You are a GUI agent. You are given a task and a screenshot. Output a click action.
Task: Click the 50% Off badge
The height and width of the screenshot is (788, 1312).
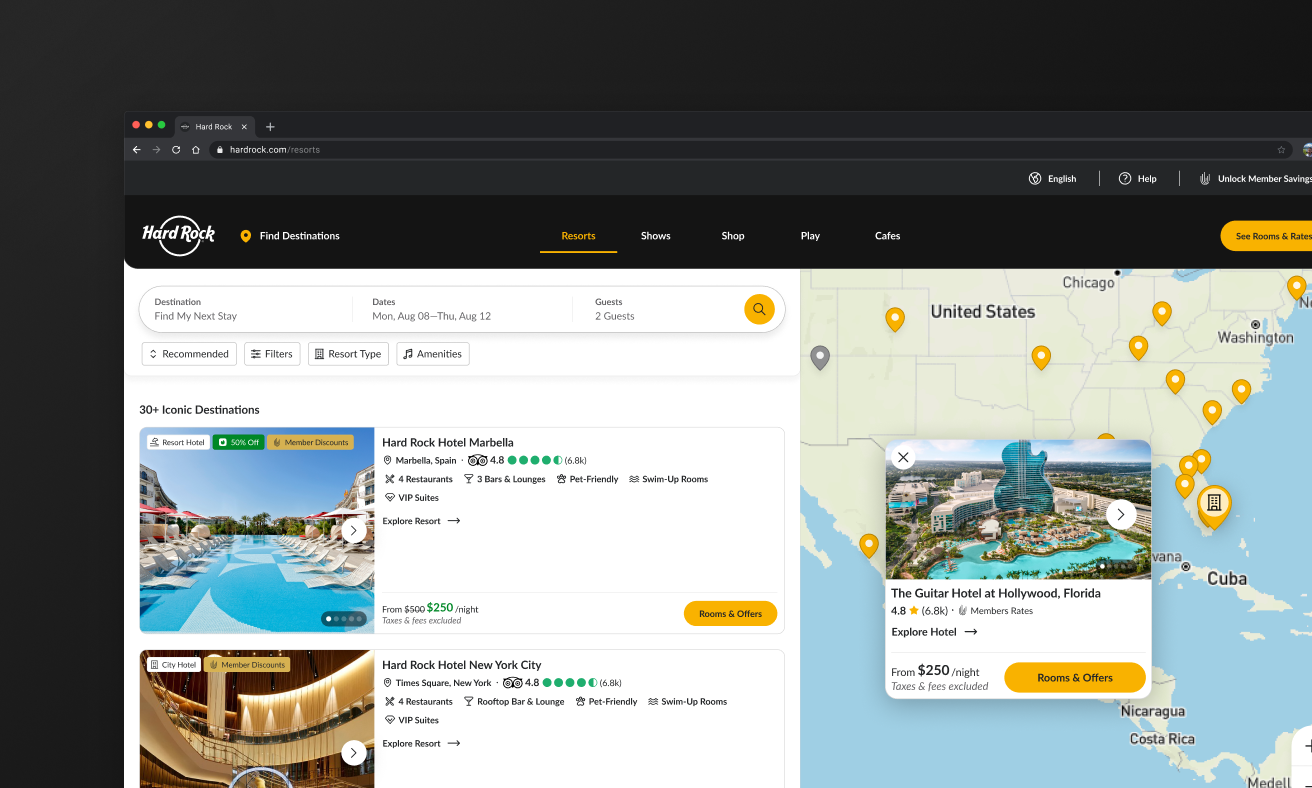[x=238, y=442]
